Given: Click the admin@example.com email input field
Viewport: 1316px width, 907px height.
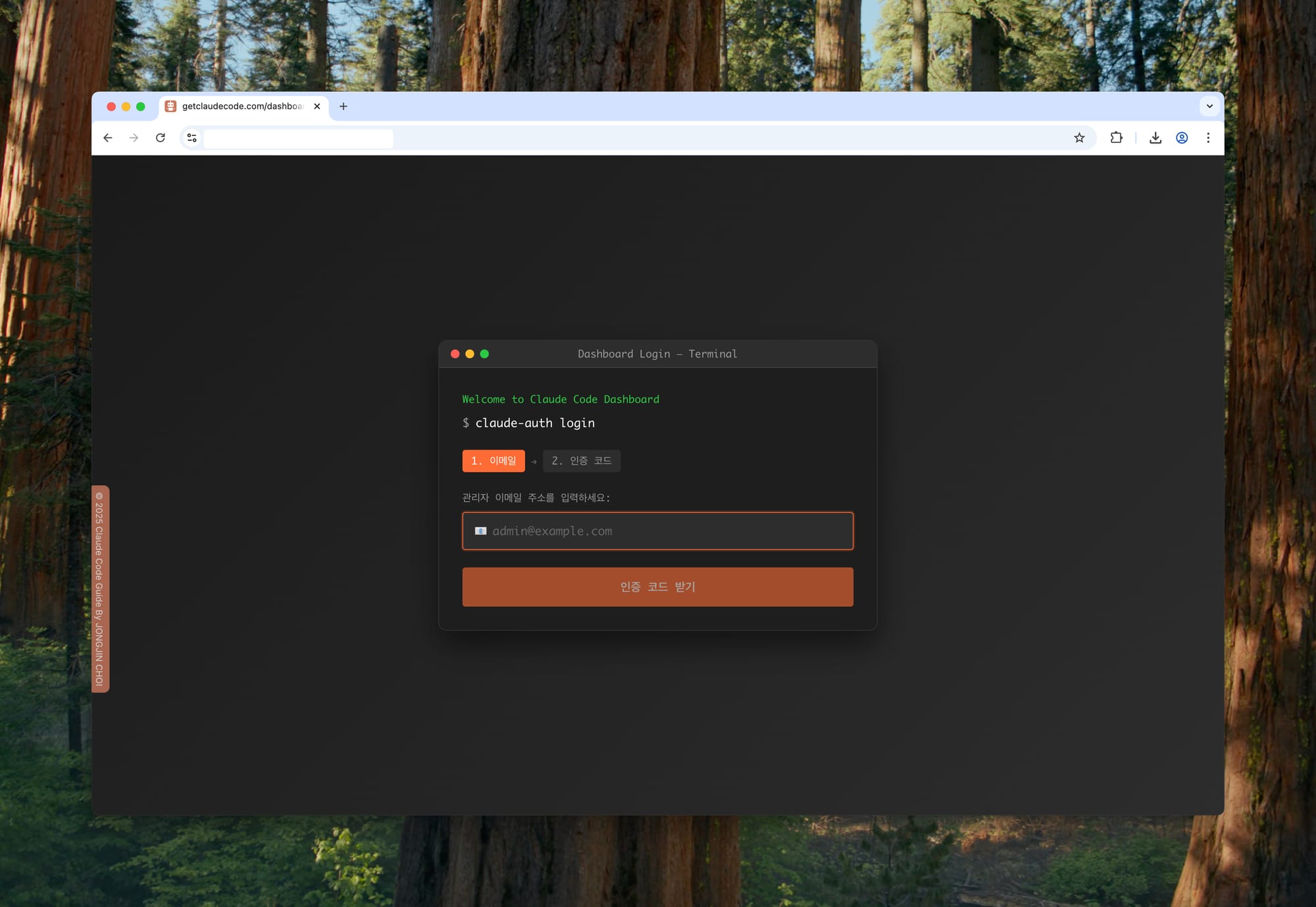Looking at the screenshot, I should click(x=658, y=531).
